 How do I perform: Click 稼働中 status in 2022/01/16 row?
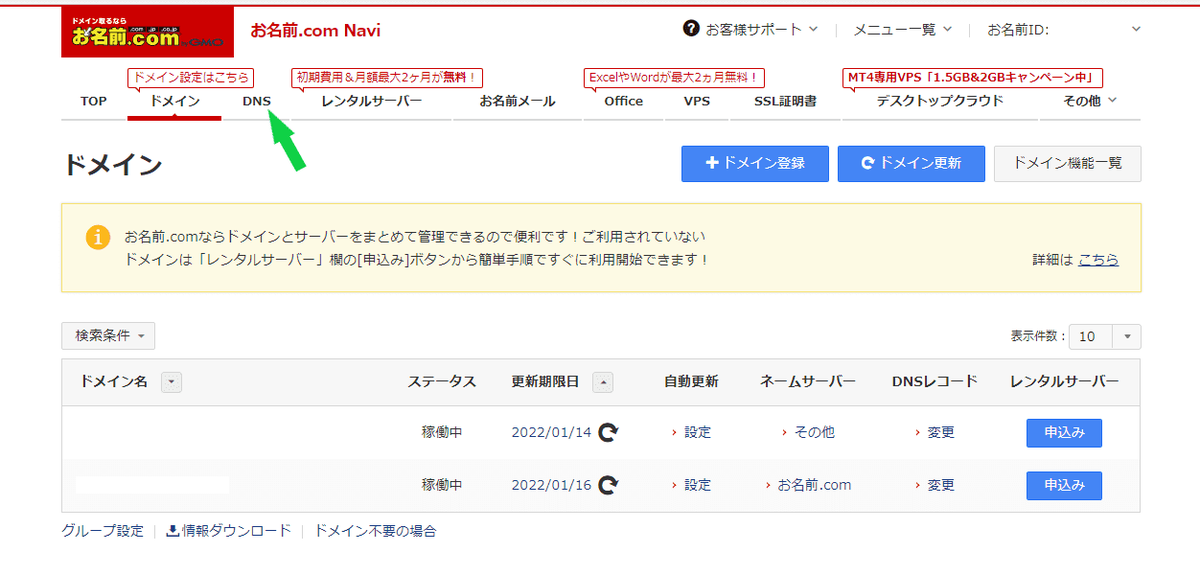pos(442,485)
